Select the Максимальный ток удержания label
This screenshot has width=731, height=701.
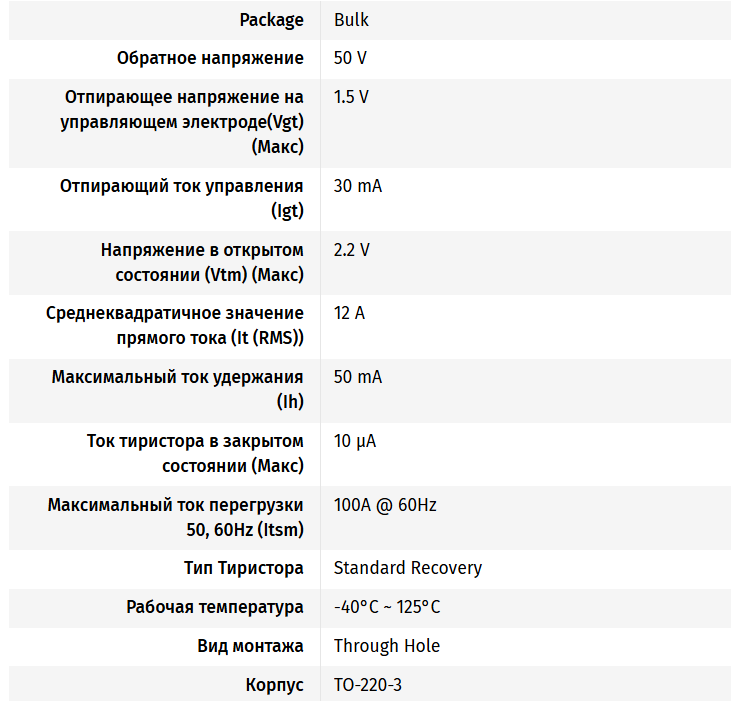(177, 389)
